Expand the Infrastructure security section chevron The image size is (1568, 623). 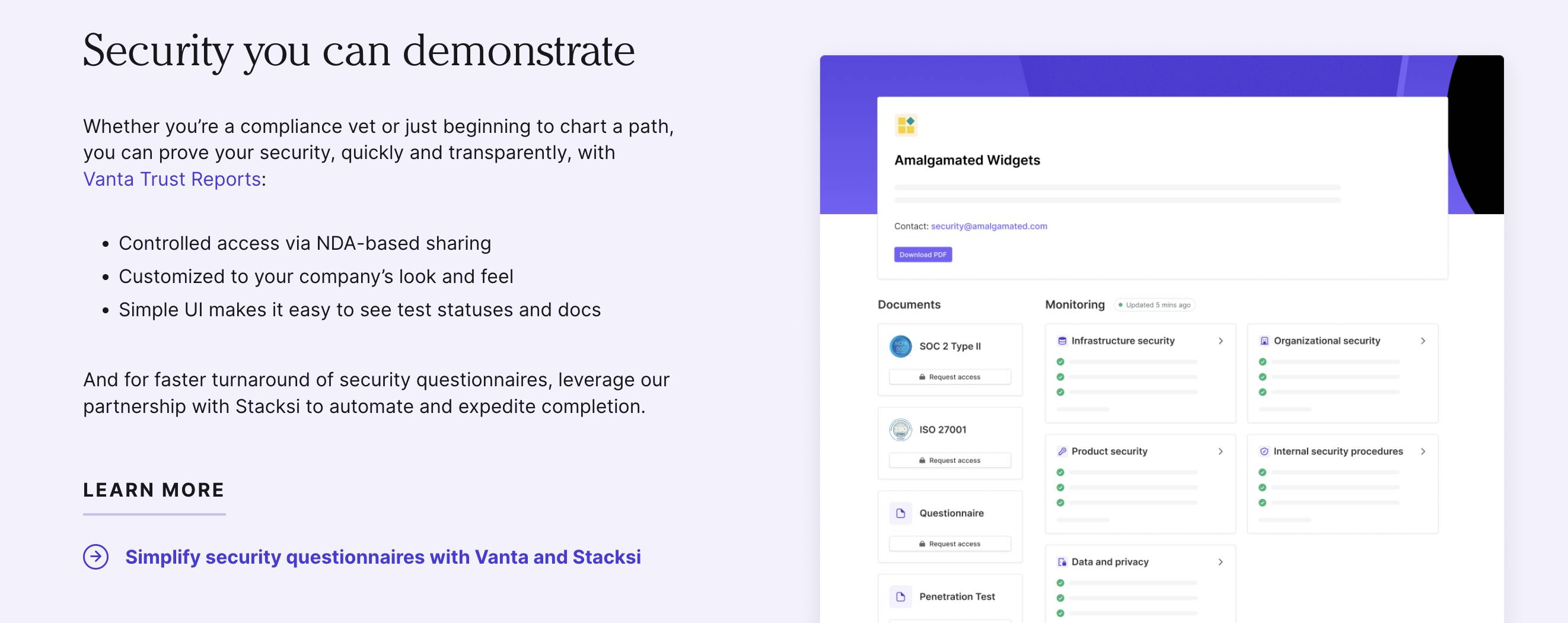coord(1220,341)
